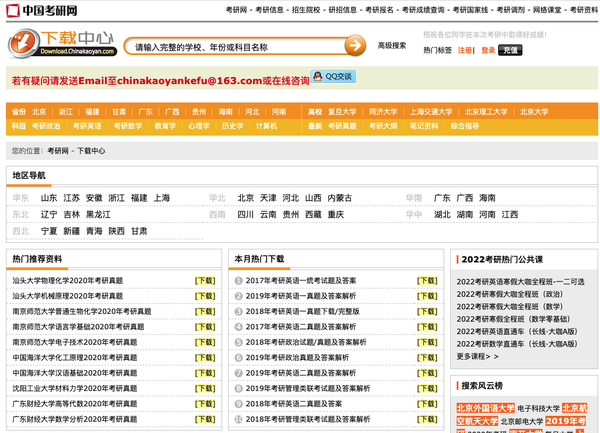Screen dimensions: 600x433
Task: Open 考研成绩查询 in the top navigation
Action: [423, 10]
